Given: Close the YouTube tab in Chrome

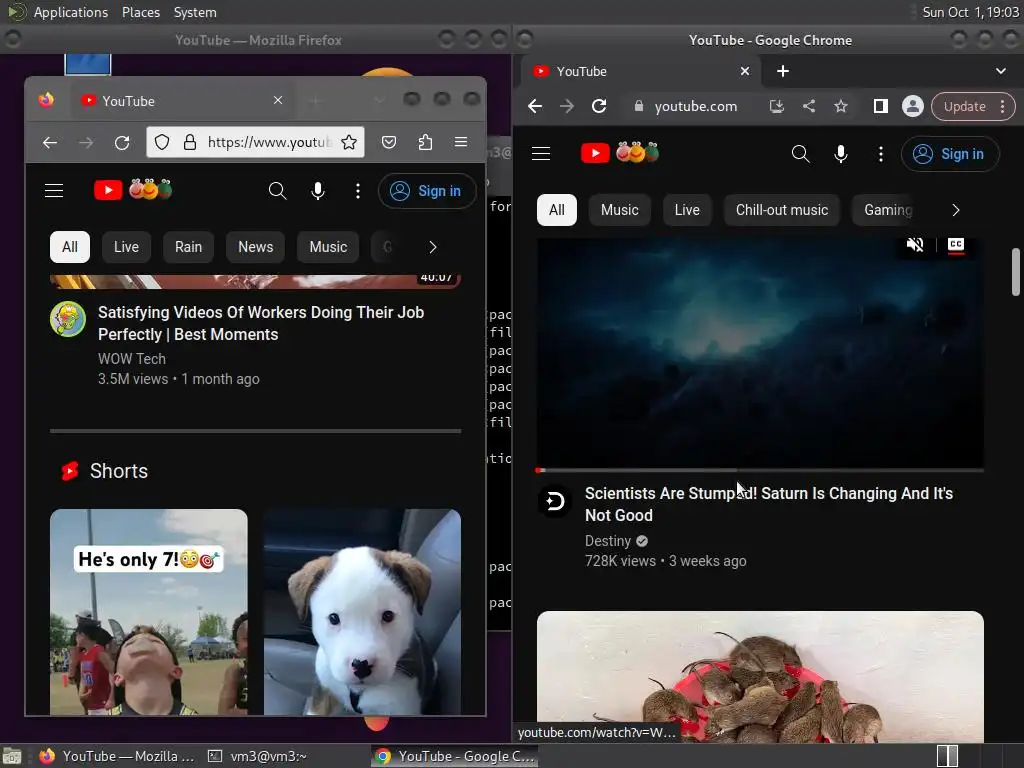Looking at the screenshot, I should tap(745, 71).
